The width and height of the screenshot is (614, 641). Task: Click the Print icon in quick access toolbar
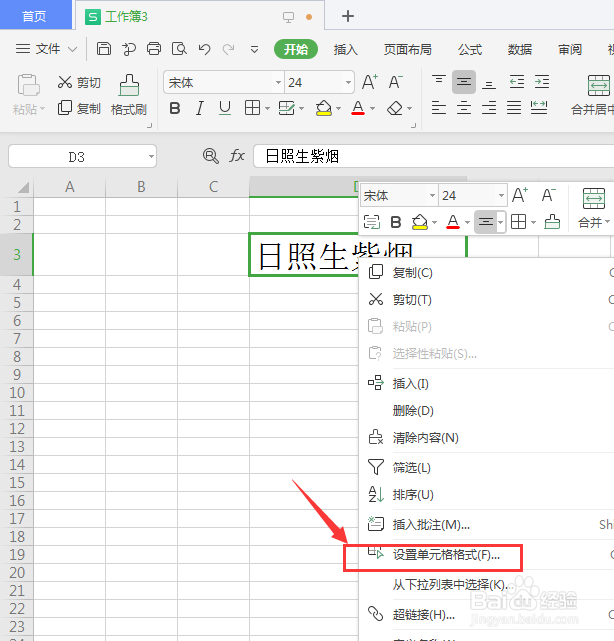(154, 49)
